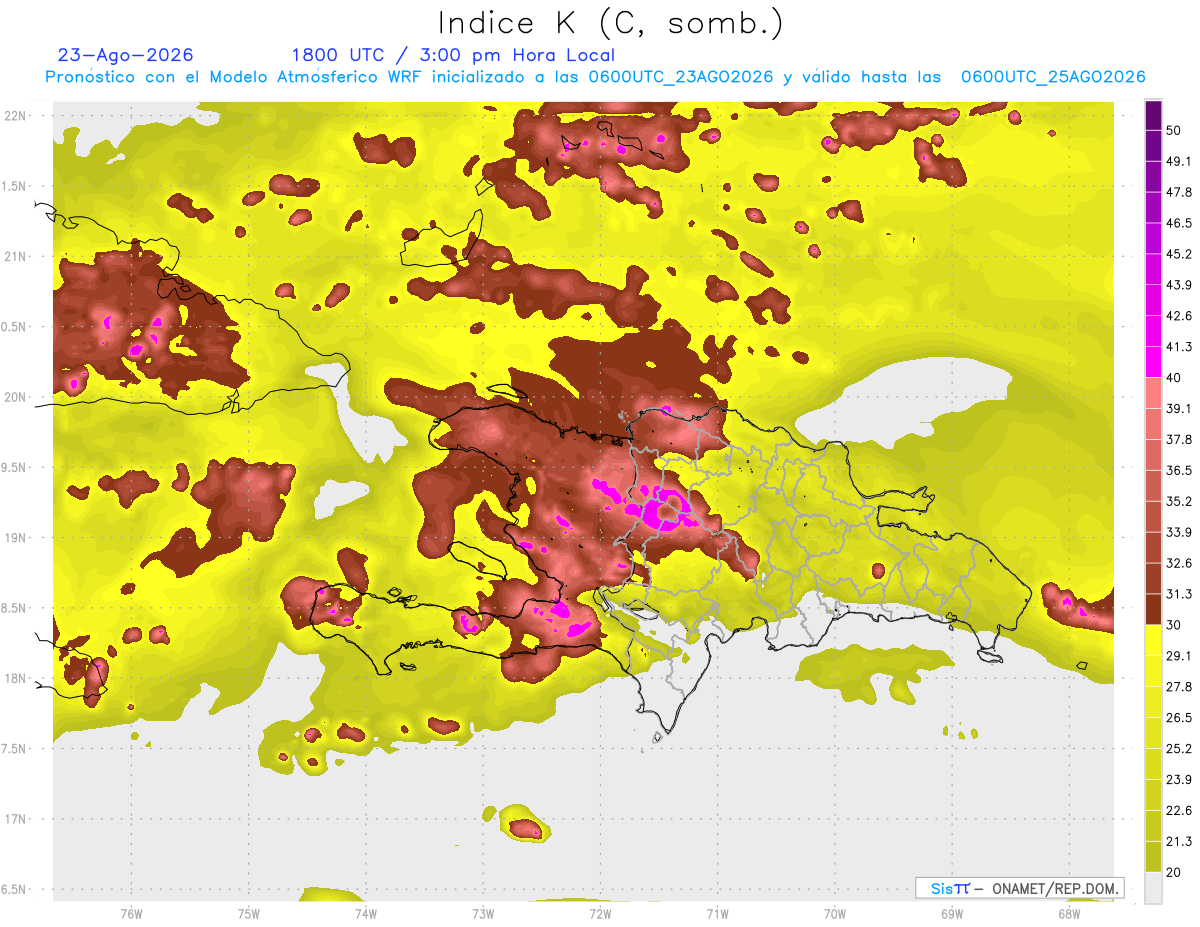Click the colorbar value "33.9"
The height and width of the screenshot is (927, 1200).
click(x=1179, y=532)
